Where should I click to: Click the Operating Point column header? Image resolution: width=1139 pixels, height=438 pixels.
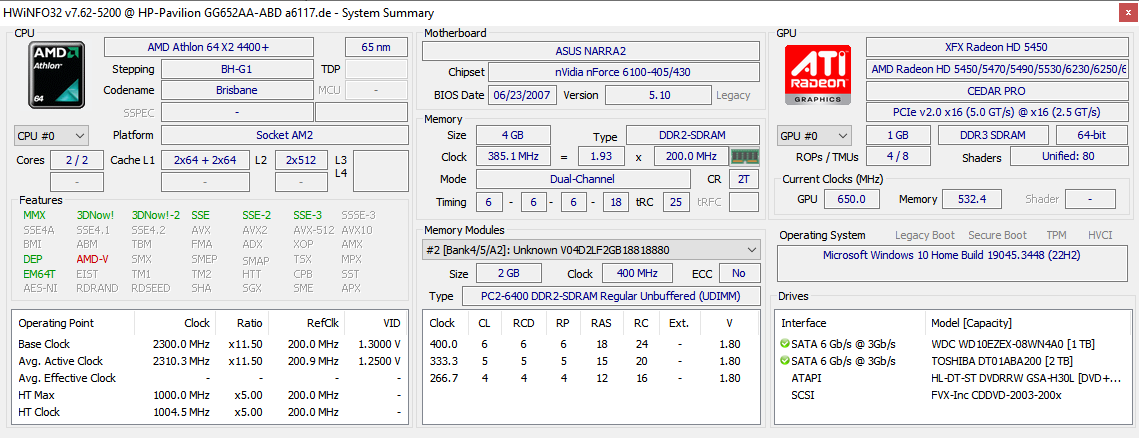[x=56, y=323]
